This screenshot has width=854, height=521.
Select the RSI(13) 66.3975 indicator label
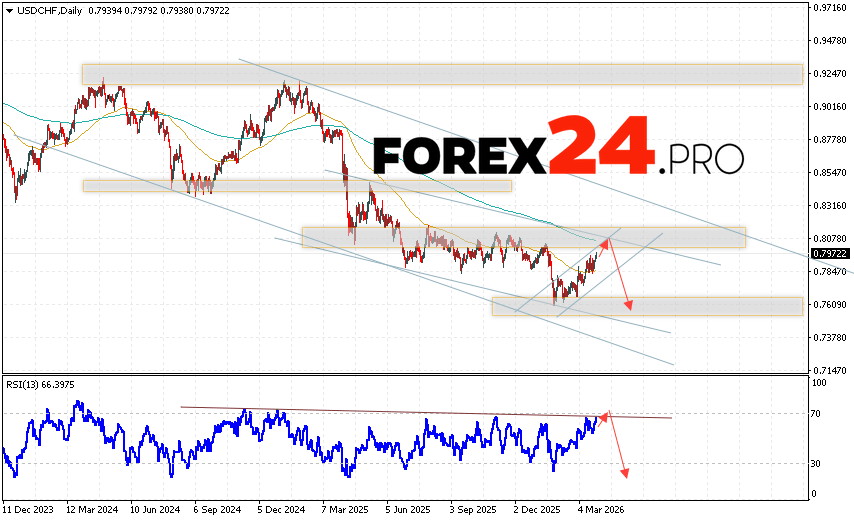[x=40, y=385]
